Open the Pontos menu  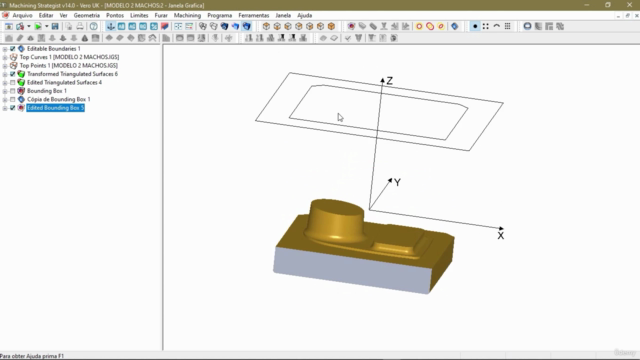click(x=115, y=16)
